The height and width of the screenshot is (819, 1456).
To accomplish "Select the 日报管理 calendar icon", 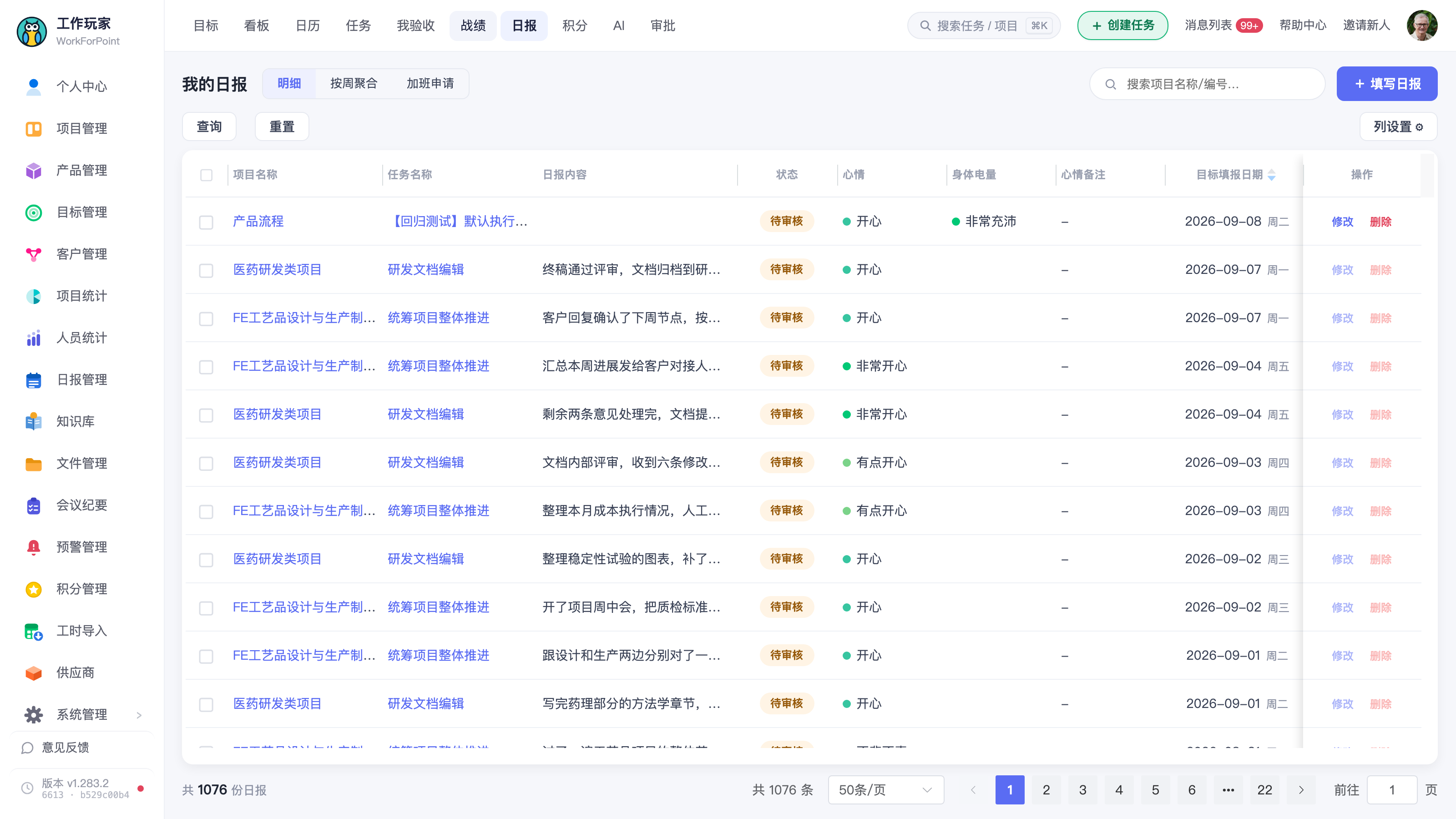I will pos(33,379).
